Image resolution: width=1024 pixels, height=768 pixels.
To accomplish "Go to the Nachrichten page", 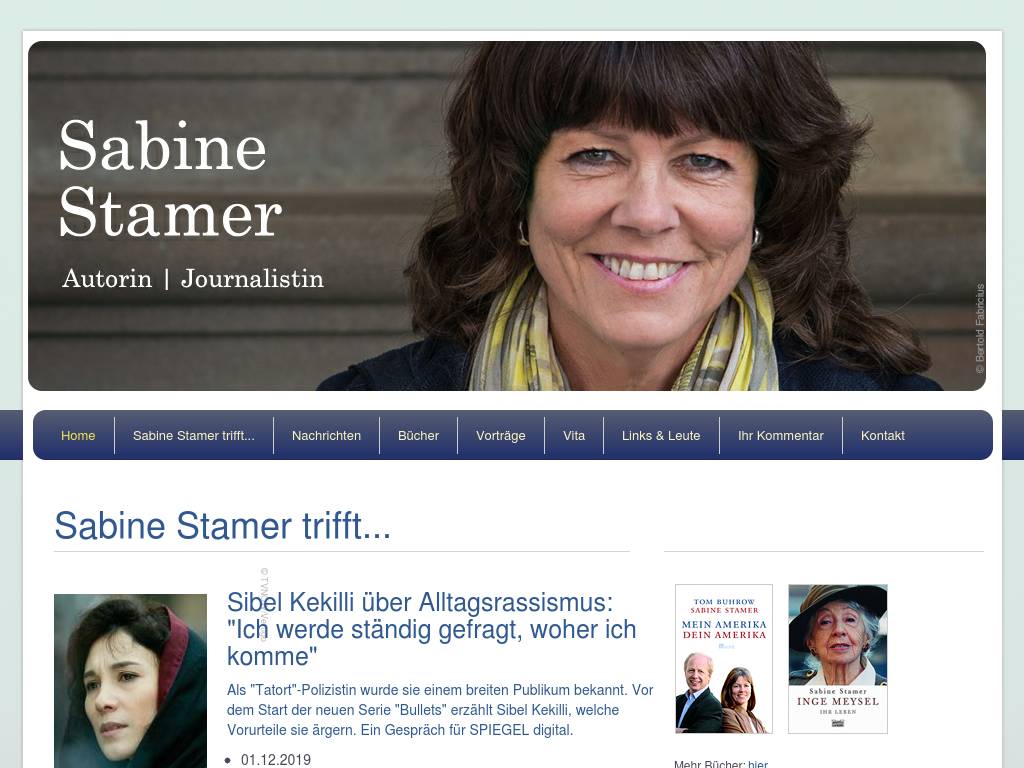I will click(x=327, y=436).
